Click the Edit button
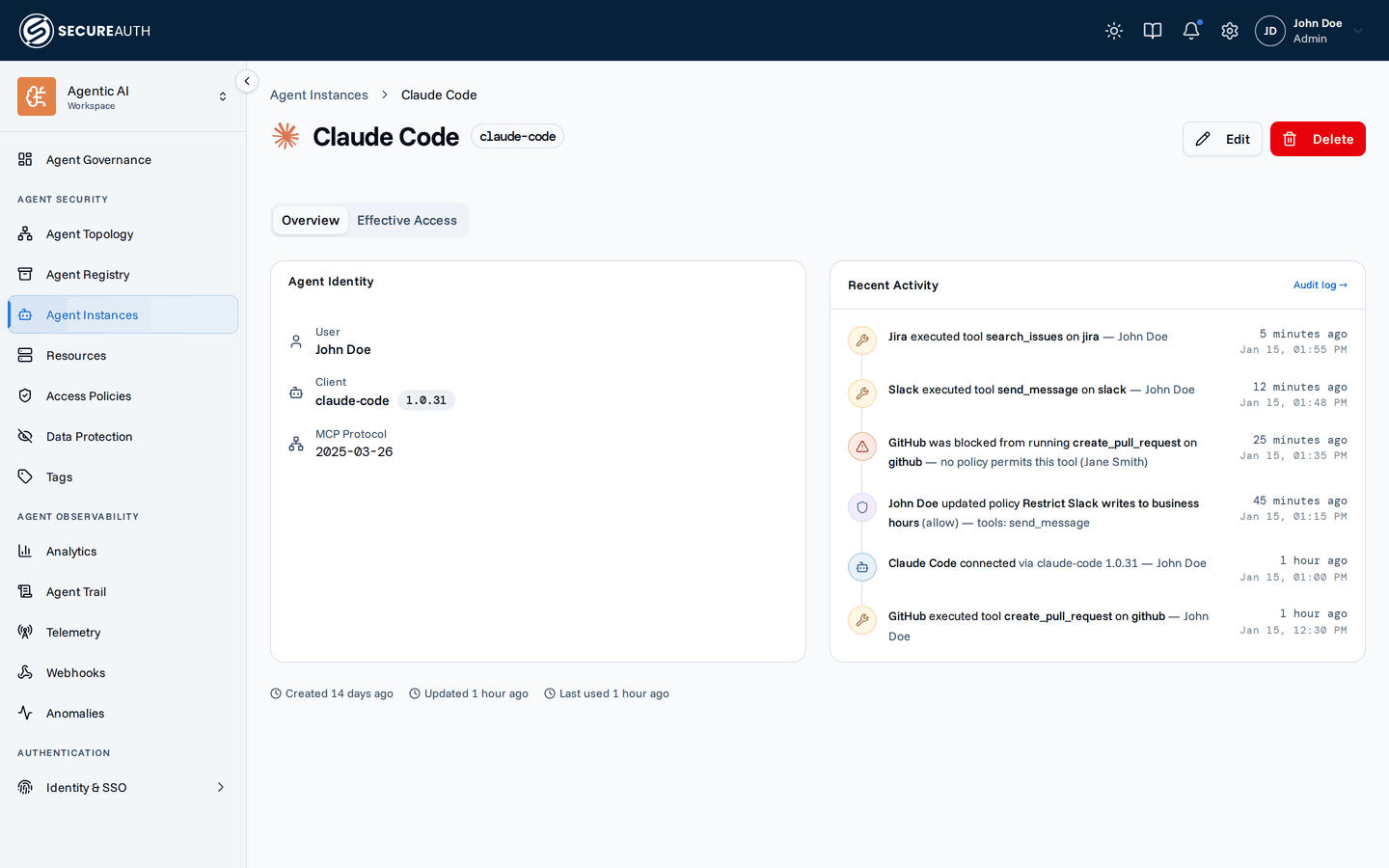Image resolution: width=1389 pixels, height=868 pixels. 1222,139
